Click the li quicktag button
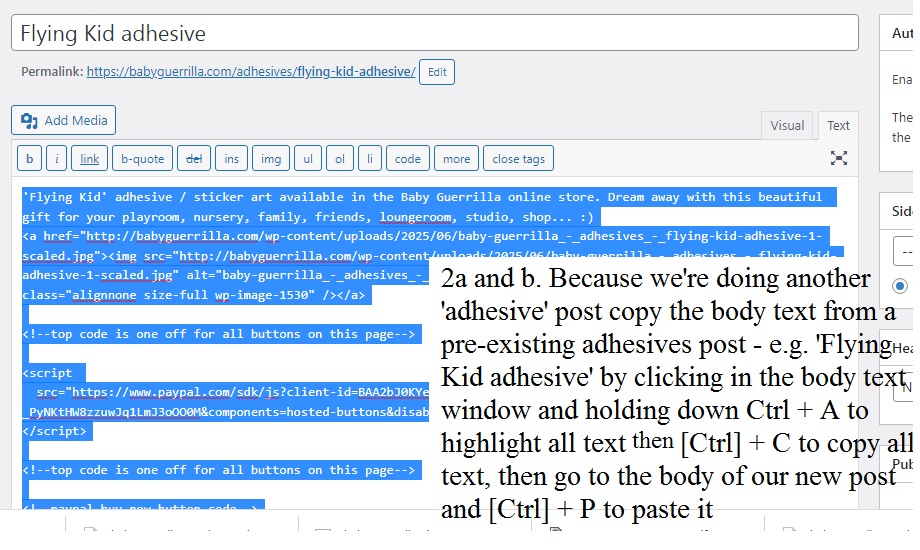The image size is (920, 550). click(x=370, y=158)
